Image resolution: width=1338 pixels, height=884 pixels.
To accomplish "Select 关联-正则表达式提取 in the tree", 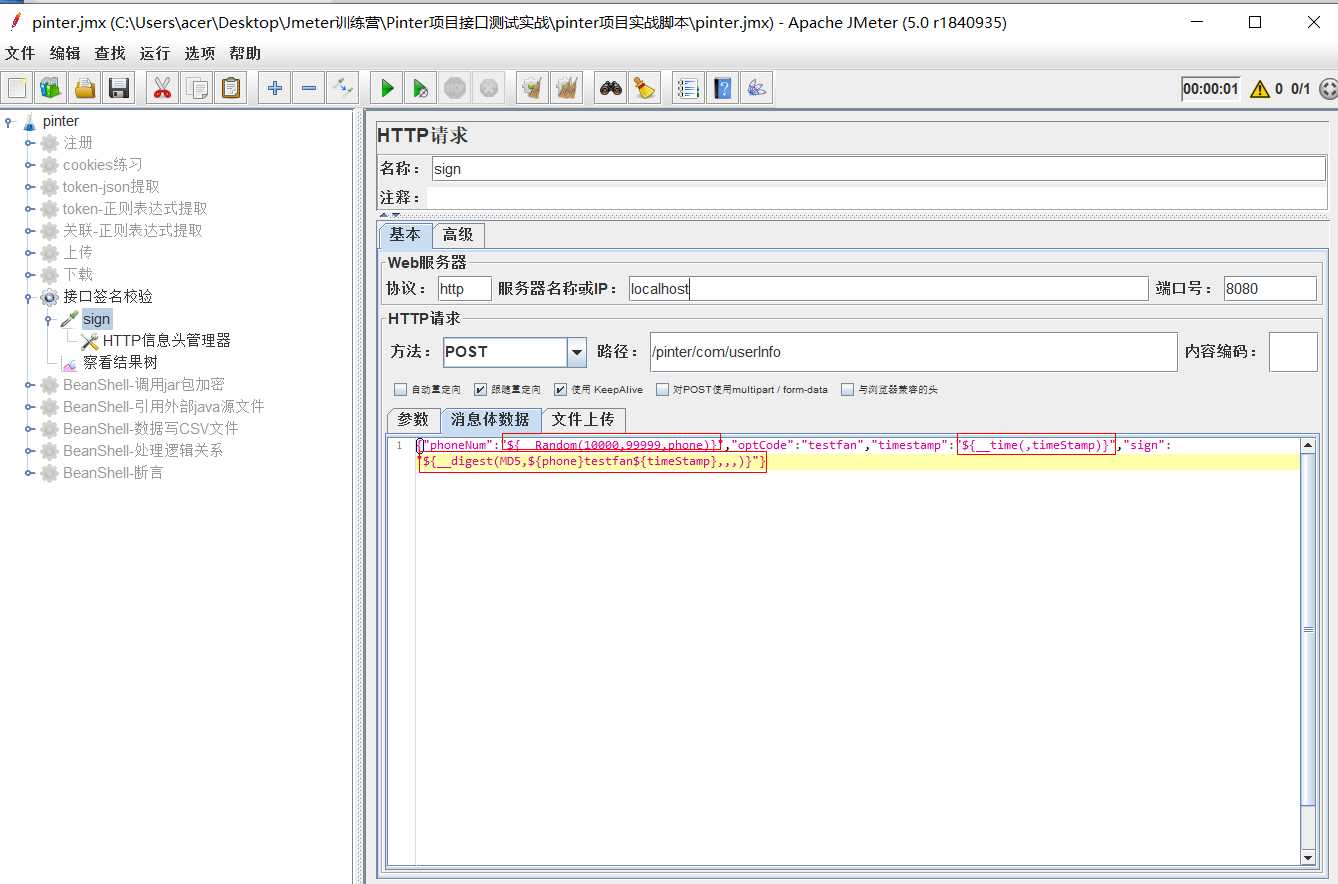I will coord(132,231).
